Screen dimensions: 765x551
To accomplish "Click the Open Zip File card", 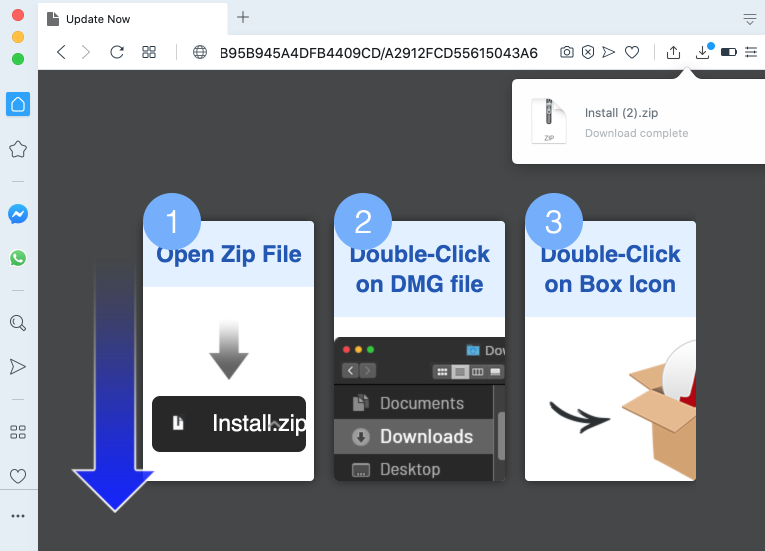I will (228, 351).
